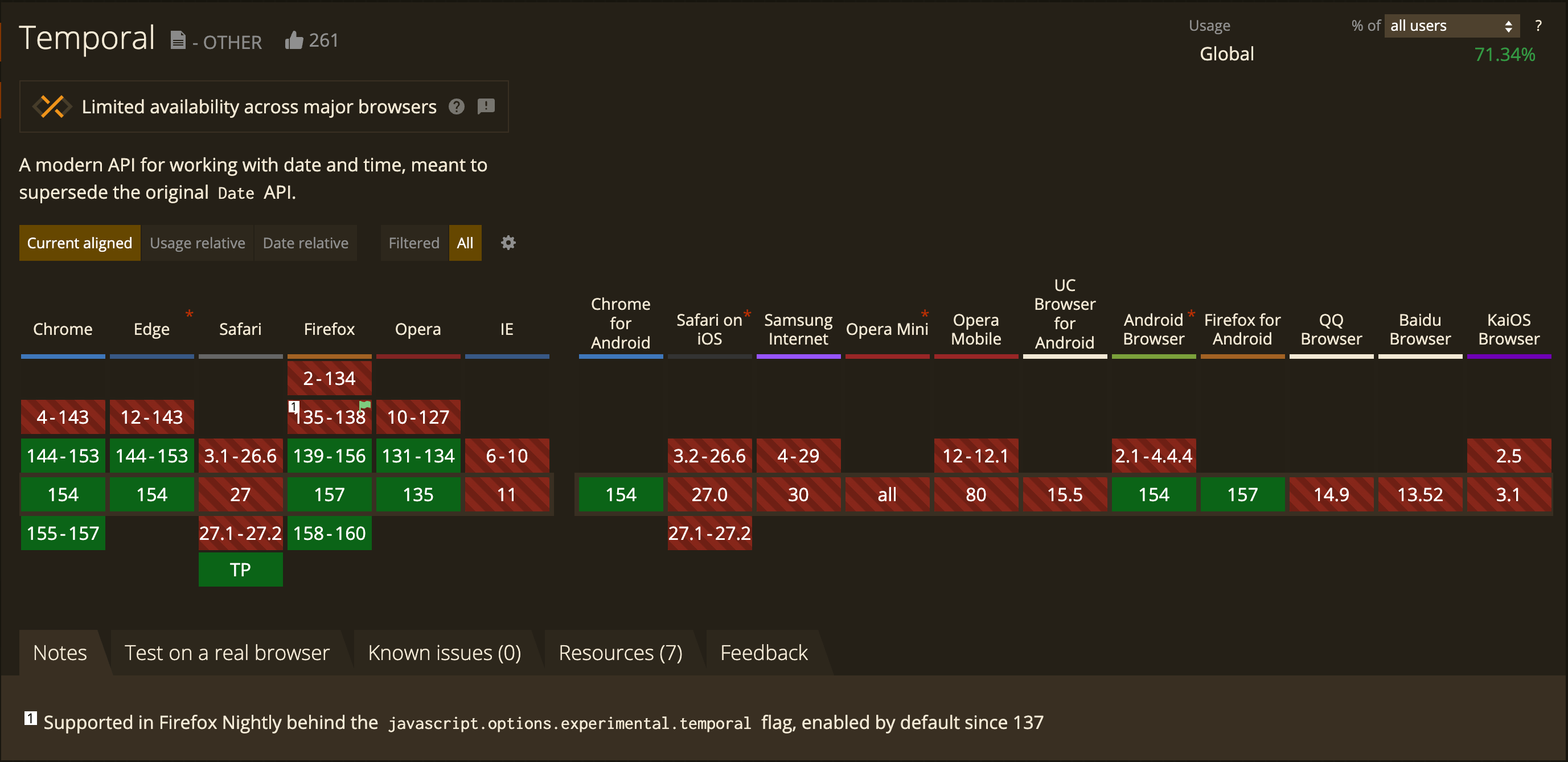
Task: Open the Feedback tab
Action: point(764,653)
